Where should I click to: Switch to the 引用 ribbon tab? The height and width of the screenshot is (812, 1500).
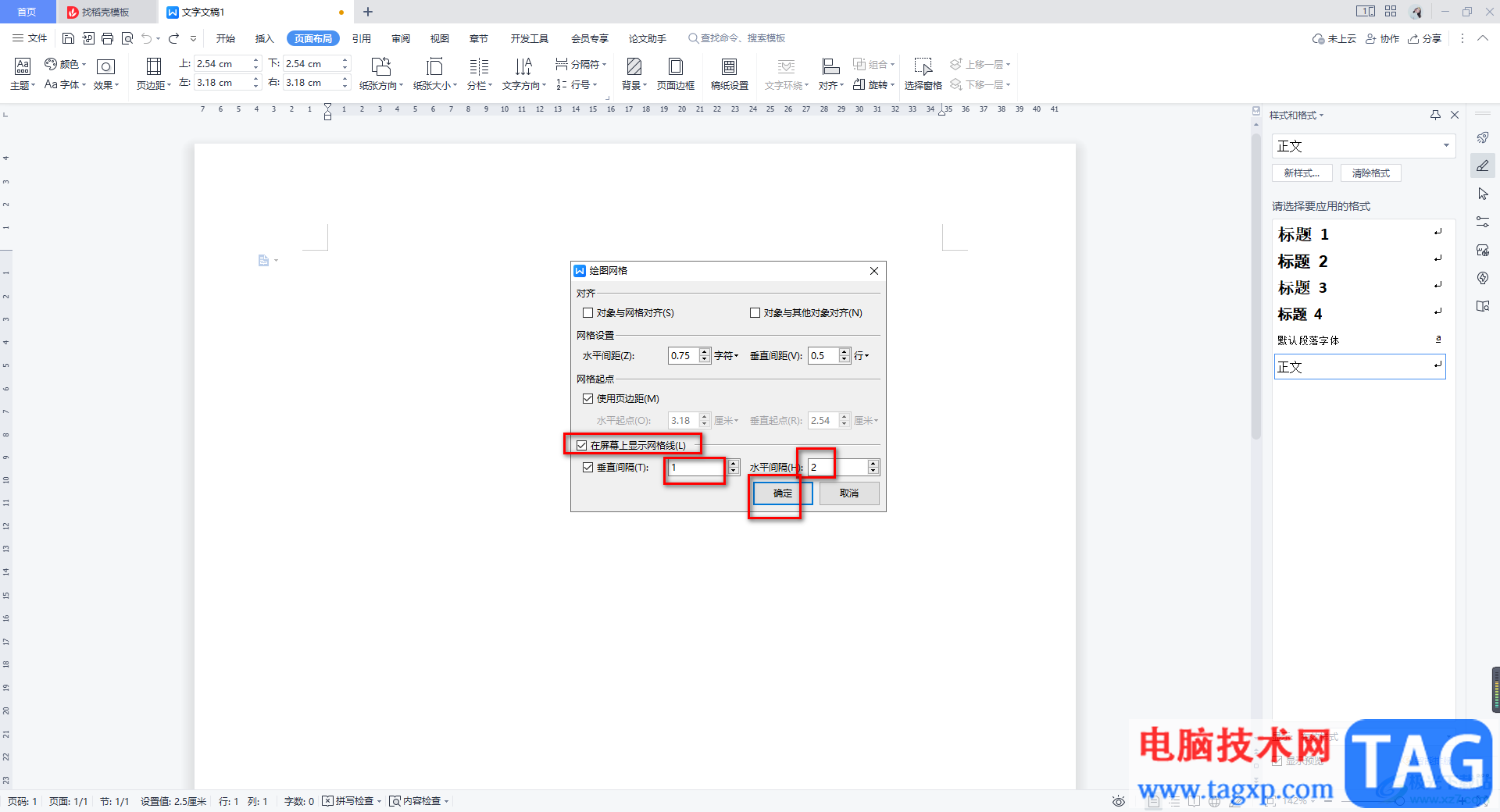click(x=362, y=38)
